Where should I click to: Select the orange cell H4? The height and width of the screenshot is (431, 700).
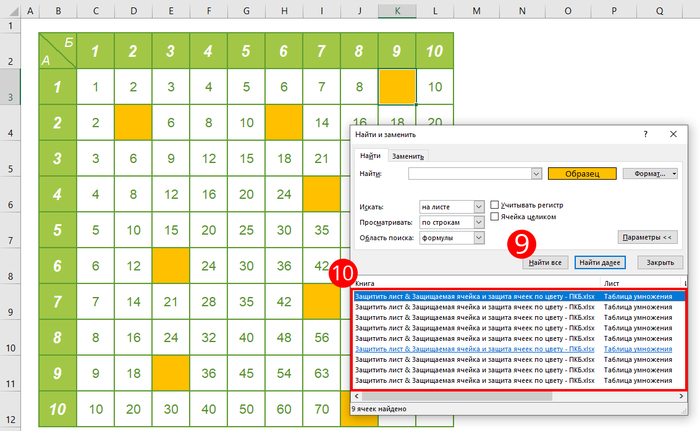click(x=284, y=122)
